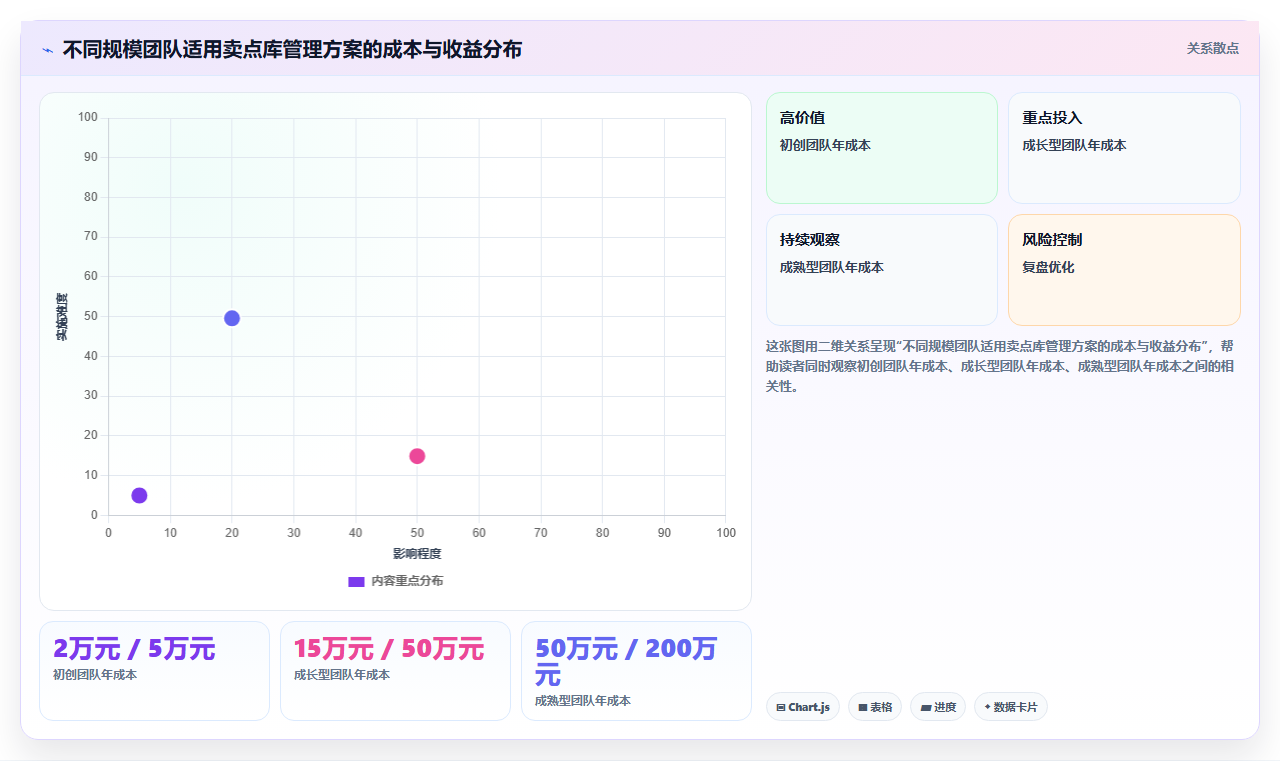Click the description paragraph starting 这张图用二维关系
This screenshot has width=1280, height=761.
[1000, 366]
